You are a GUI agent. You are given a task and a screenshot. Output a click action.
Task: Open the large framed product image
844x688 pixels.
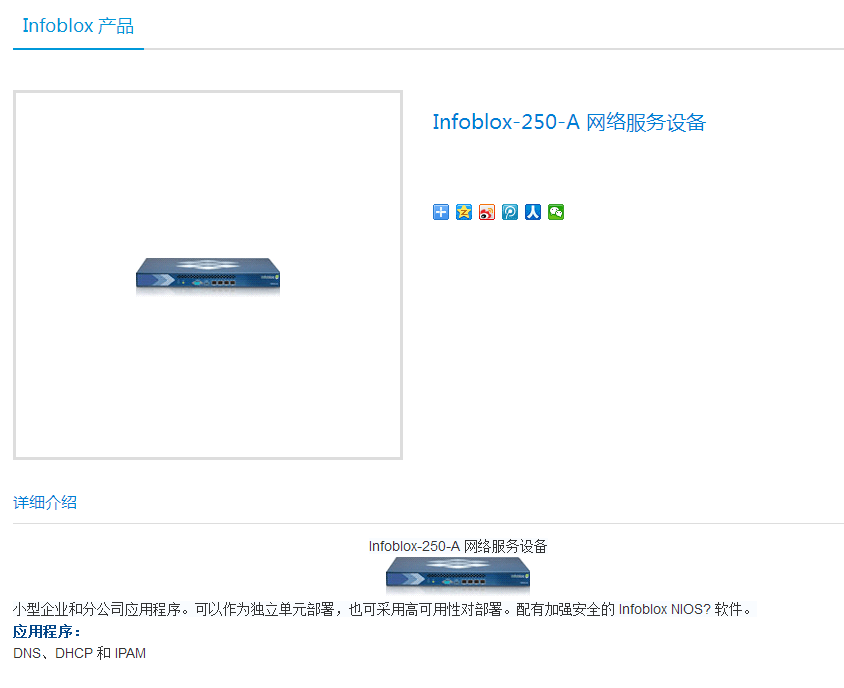pyautogui.click(x=208, y=275)
